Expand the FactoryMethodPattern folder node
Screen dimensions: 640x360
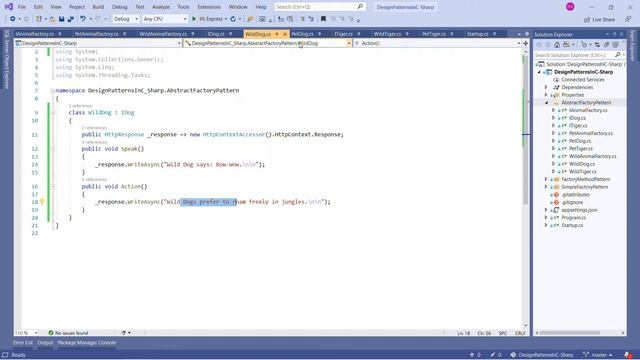click(x=546, y=179)
